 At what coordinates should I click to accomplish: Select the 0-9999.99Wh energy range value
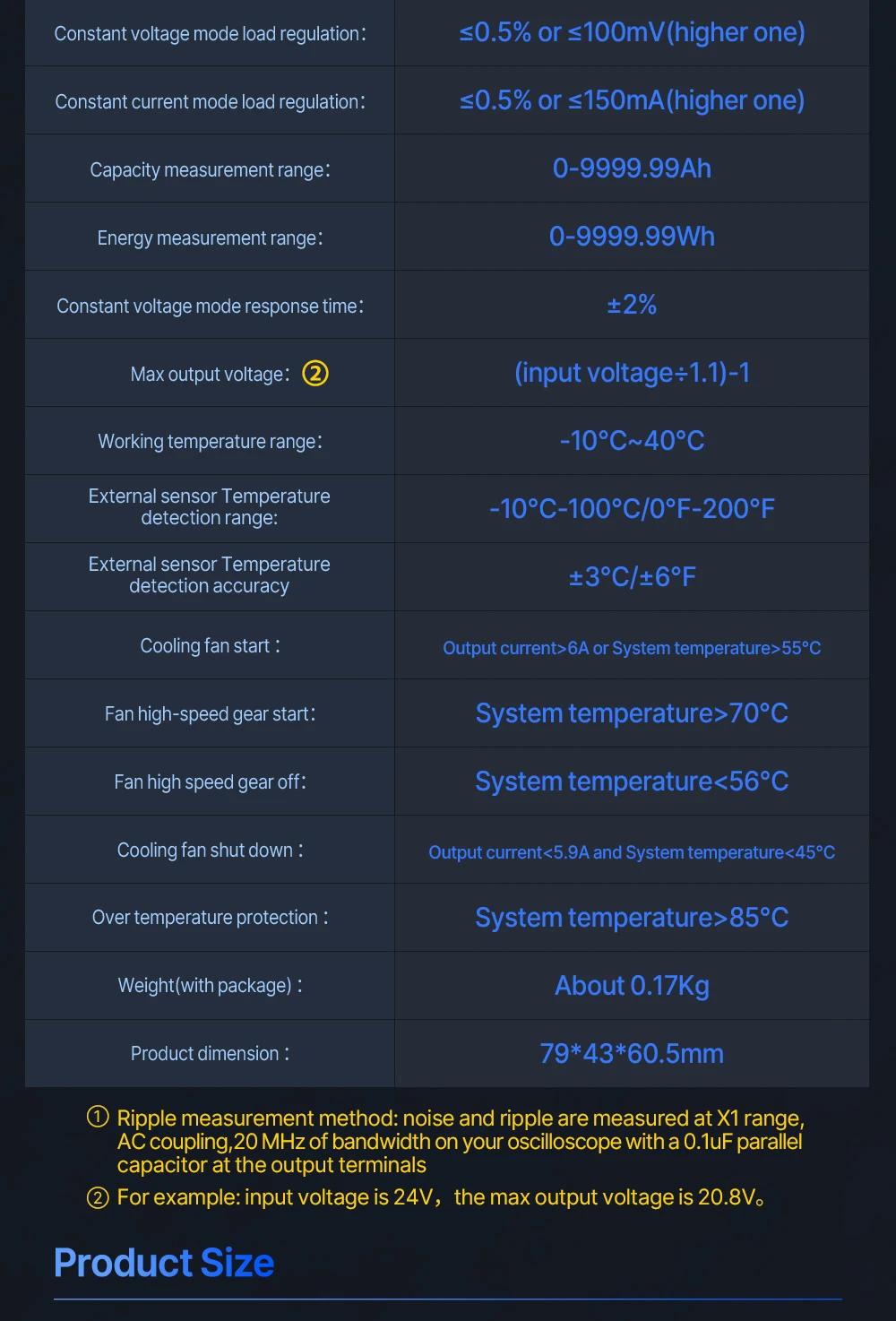[x=632, y=237]
